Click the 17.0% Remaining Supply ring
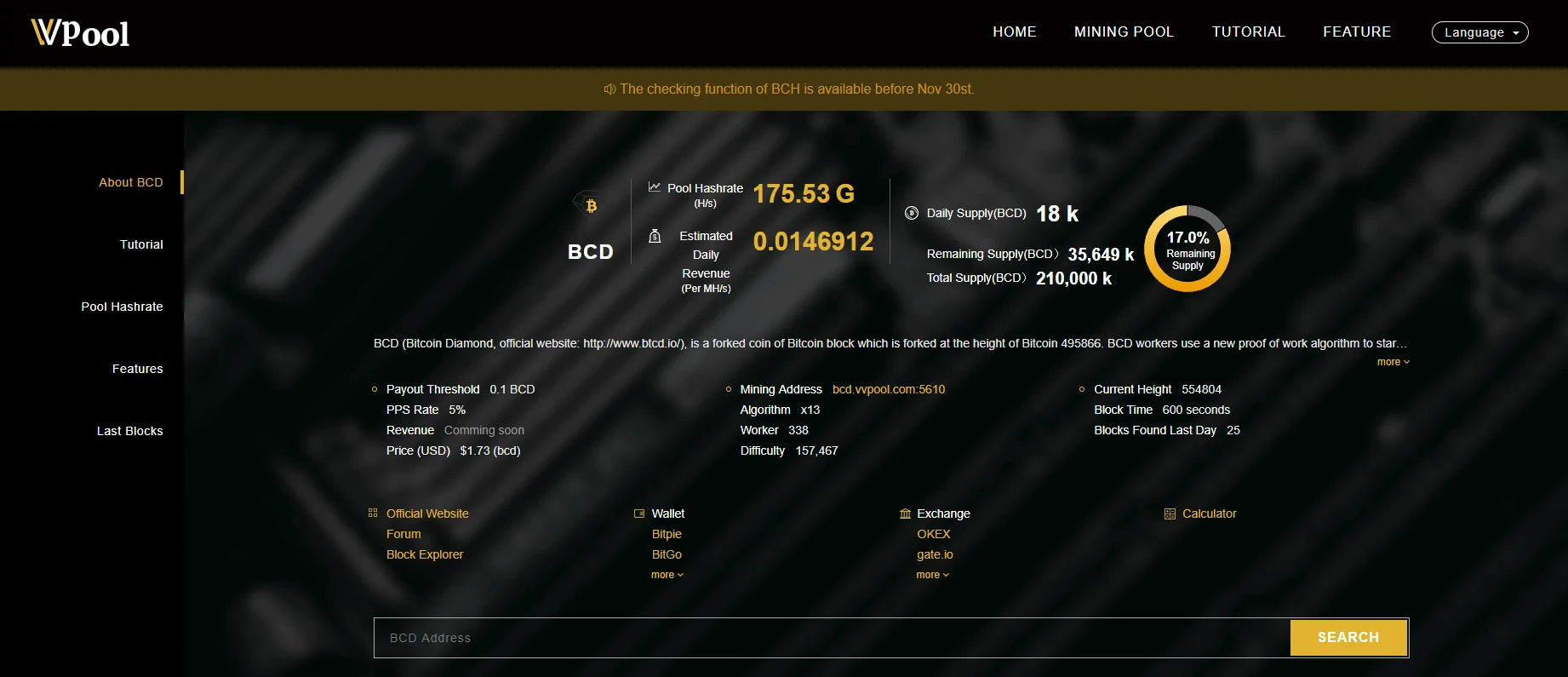Screen dimensions: 1568x677 click(x=1187, y=249)
